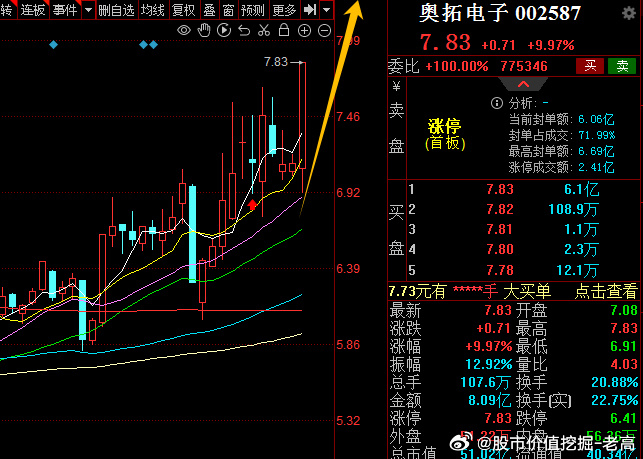Screen dimensions: 643x459
Task: Click the green 卖 sell button
Action: [623, 66]
